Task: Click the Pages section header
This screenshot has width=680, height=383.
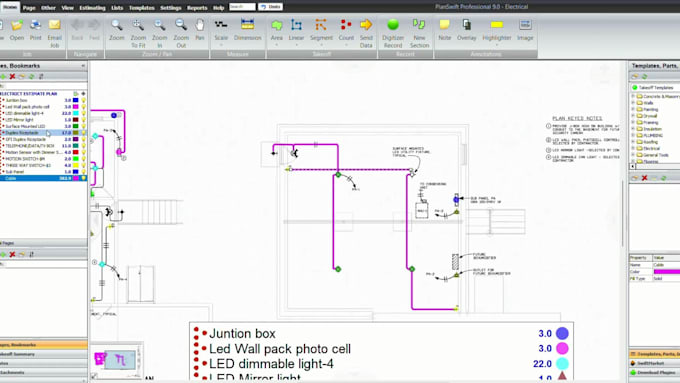Action: (43, 243)
